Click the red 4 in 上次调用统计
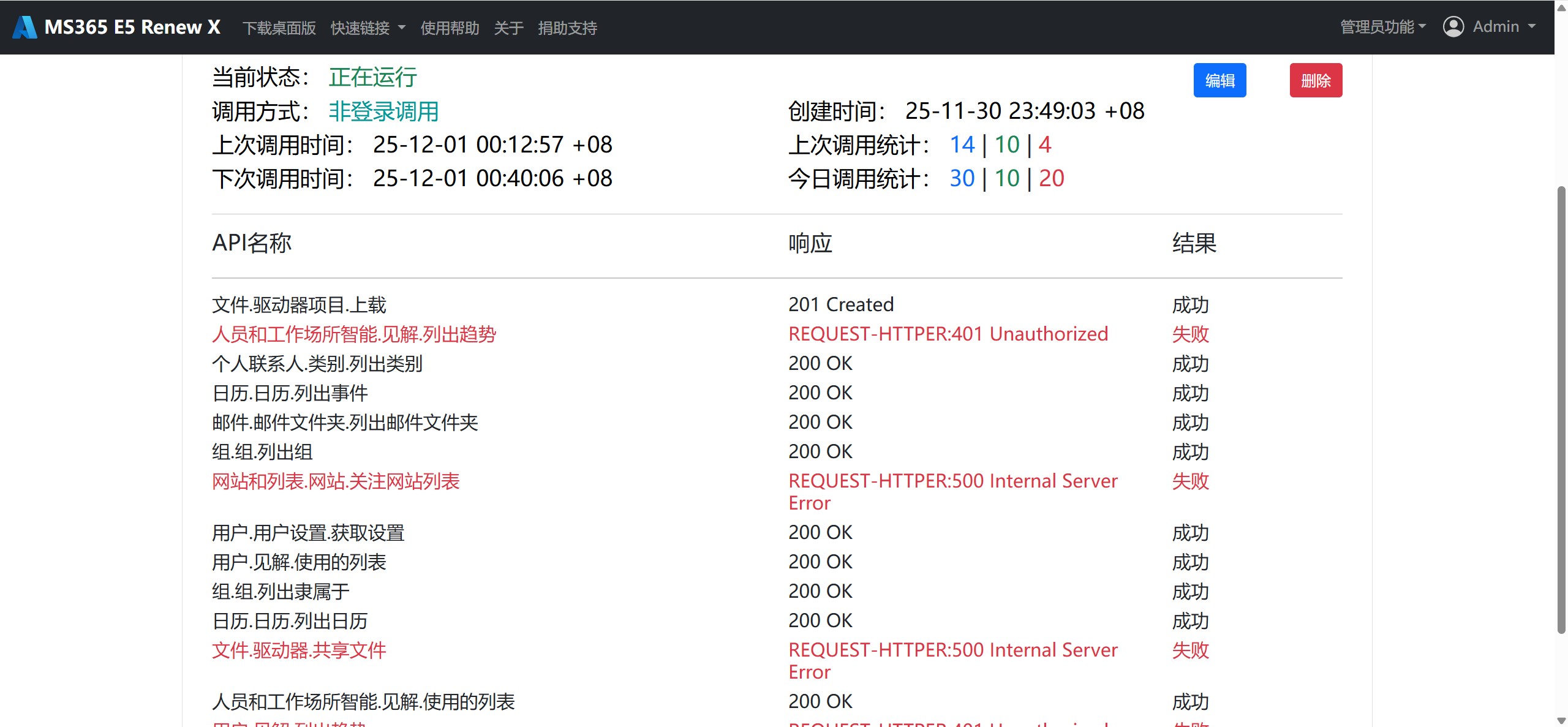1568x727 pixels. 1045,145
